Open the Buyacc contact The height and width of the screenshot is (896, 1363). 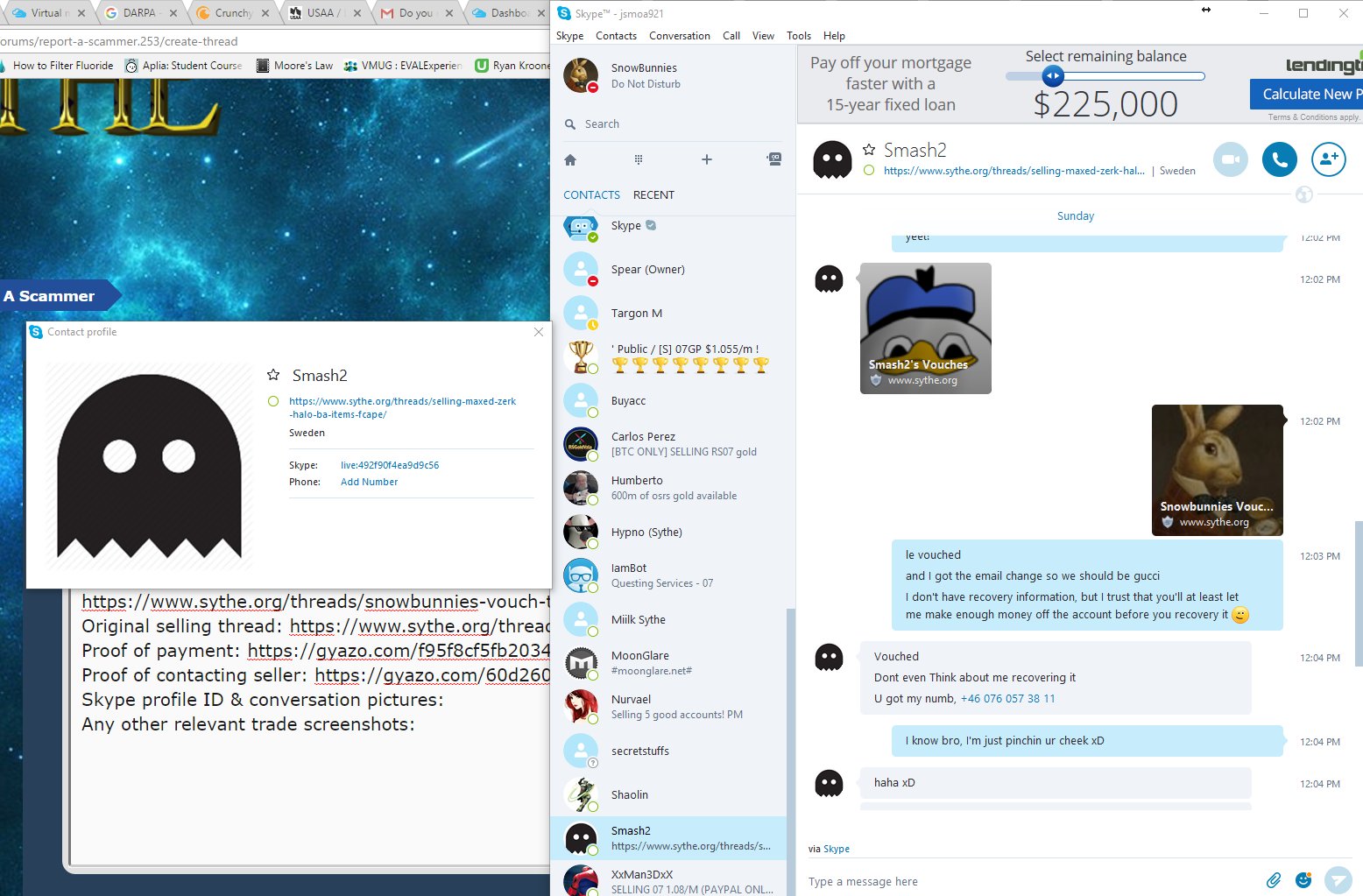click(x=668, y=401)
